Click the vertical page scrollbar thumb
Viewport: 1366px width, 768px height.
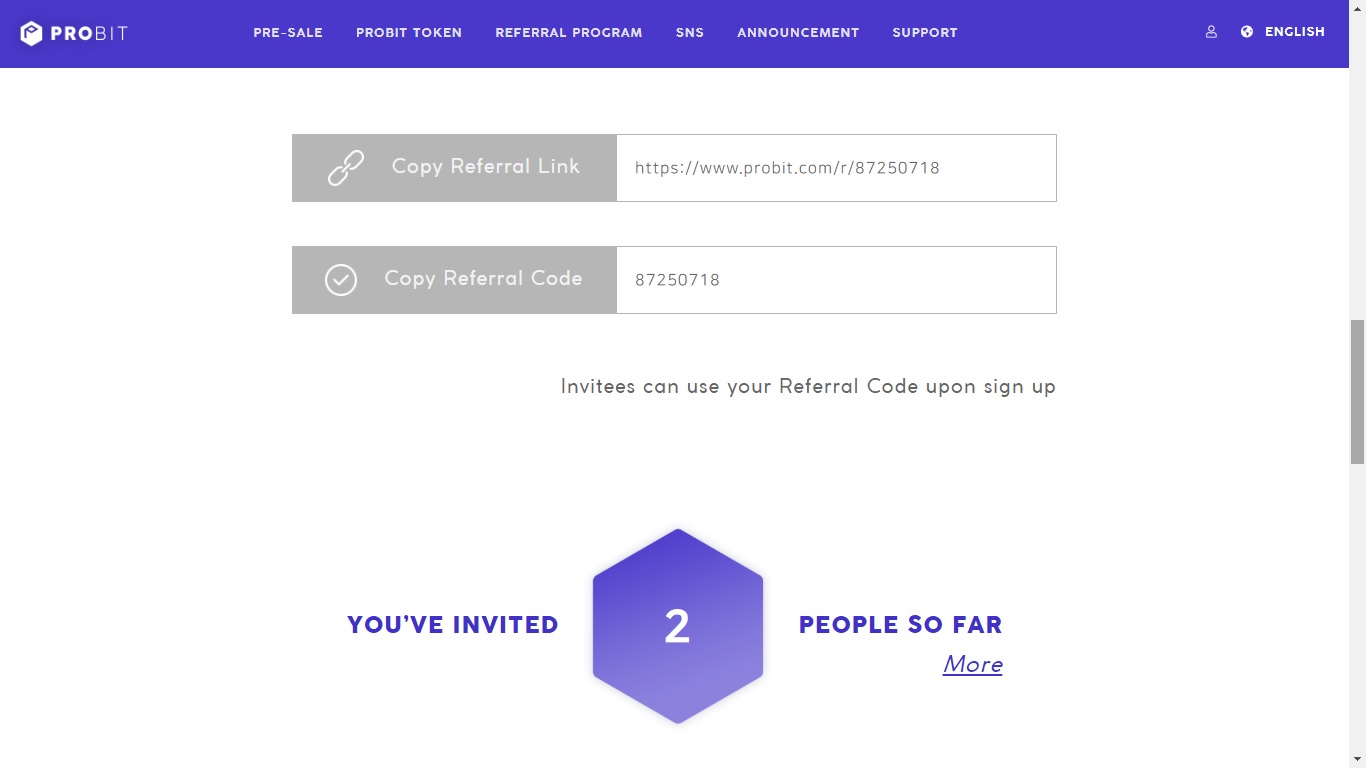pyautogui.click(x=1357, y=390)
